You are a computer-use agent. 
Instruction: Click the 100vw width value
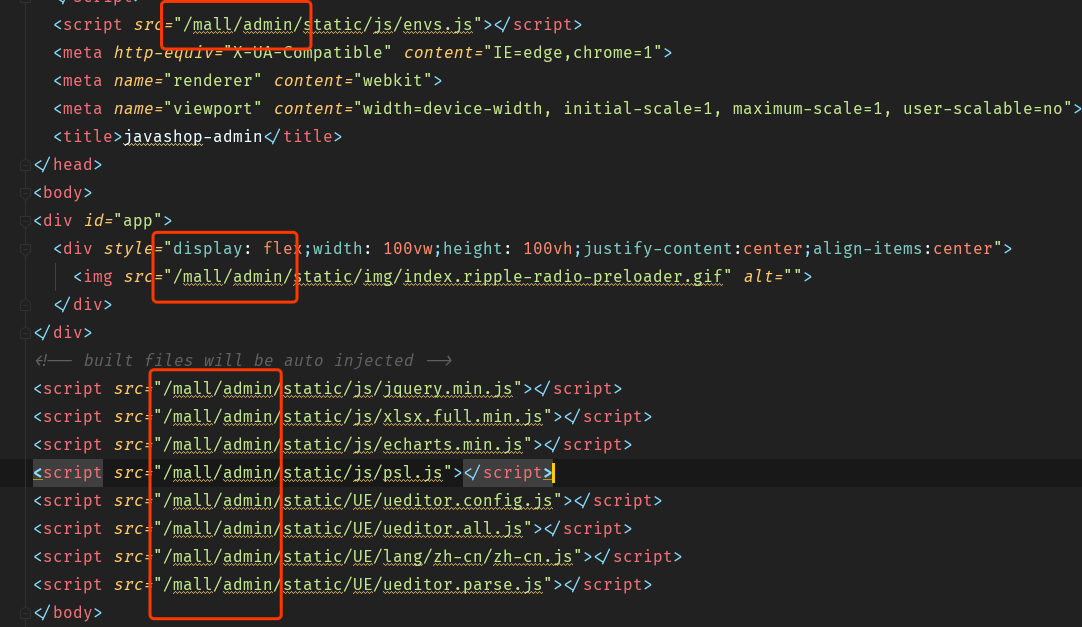tap(408, 249)
